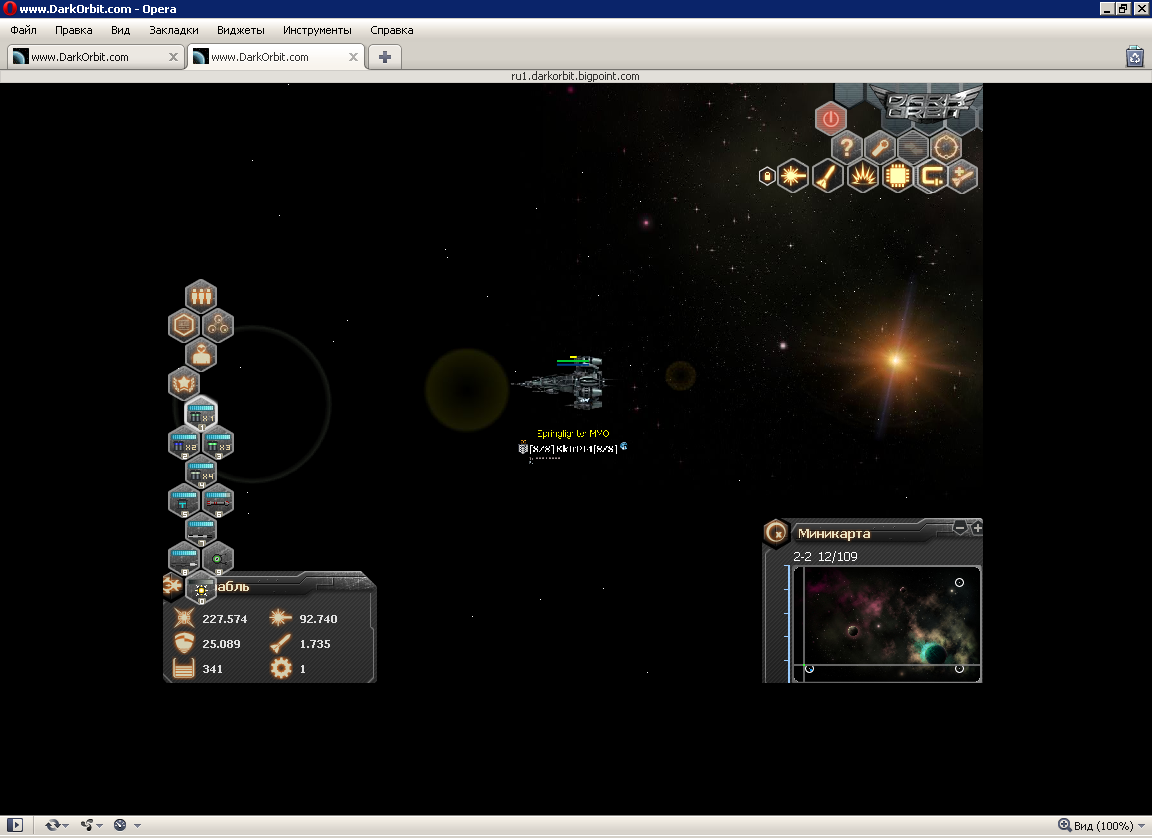Select quick slot 7 with grey rocket
The height and width of the screenshot is (838, 1152).
(x=201, y=530)
